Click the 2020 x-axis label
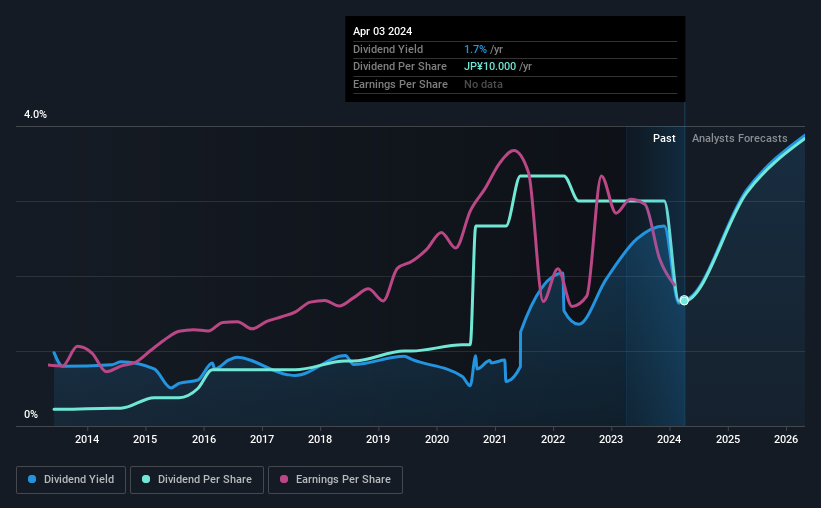This screenshot has width=821, height=508. [437, 439]
